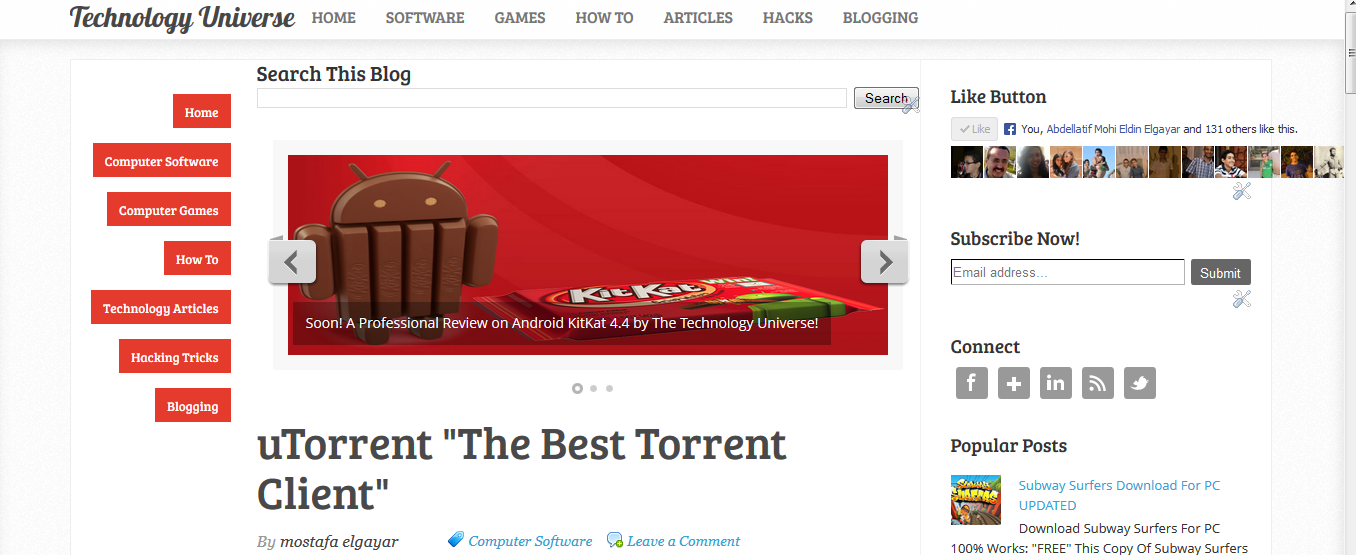Click the Leave a Comment link
This screenshot has height=555, width=1356.
pyautogui.click(x=684, y=541)
